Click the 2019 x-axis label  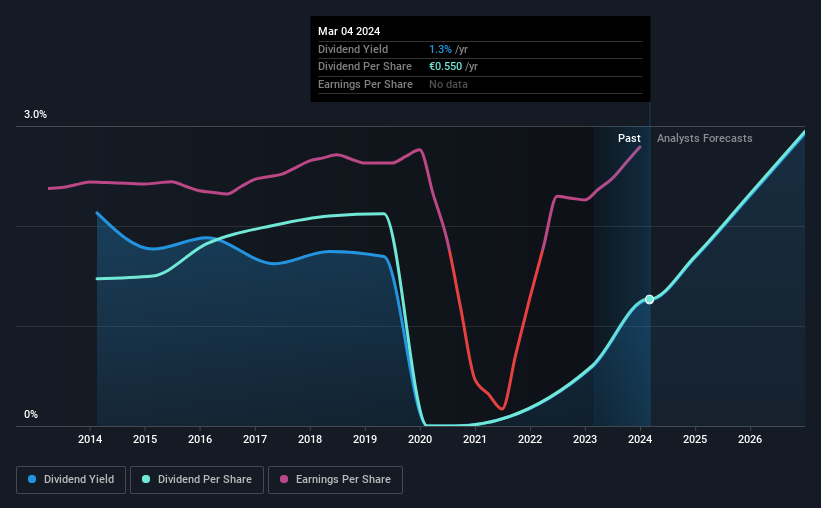coord(365,439)
